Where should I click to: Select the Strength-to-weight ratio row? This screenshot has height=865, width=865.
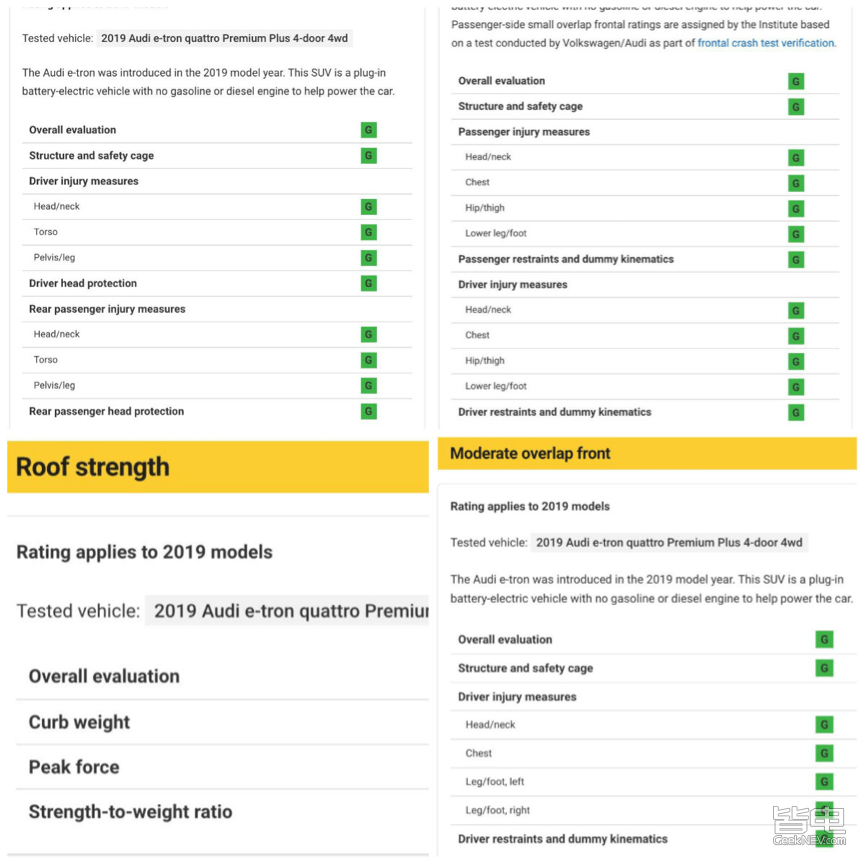click(x=222, y=812)
